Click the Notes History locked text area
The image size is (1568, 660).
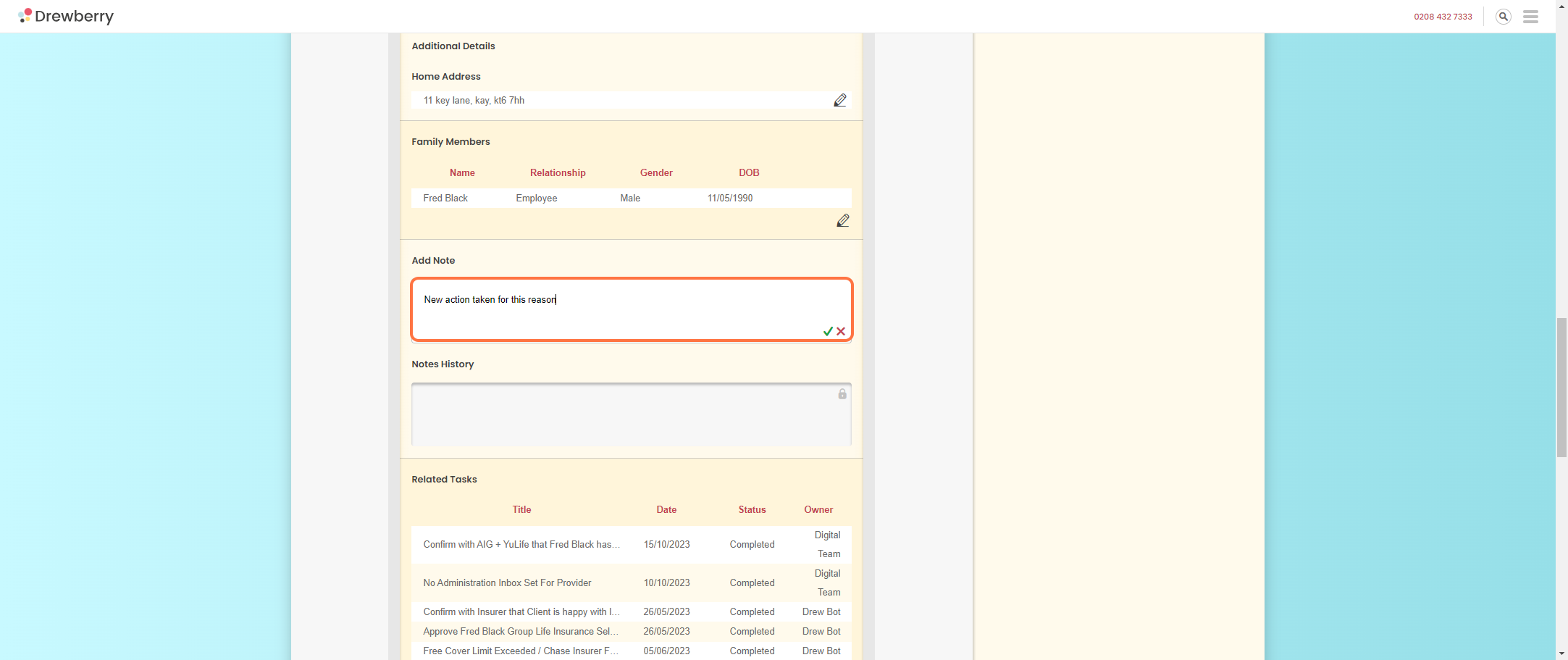(632, 414)
